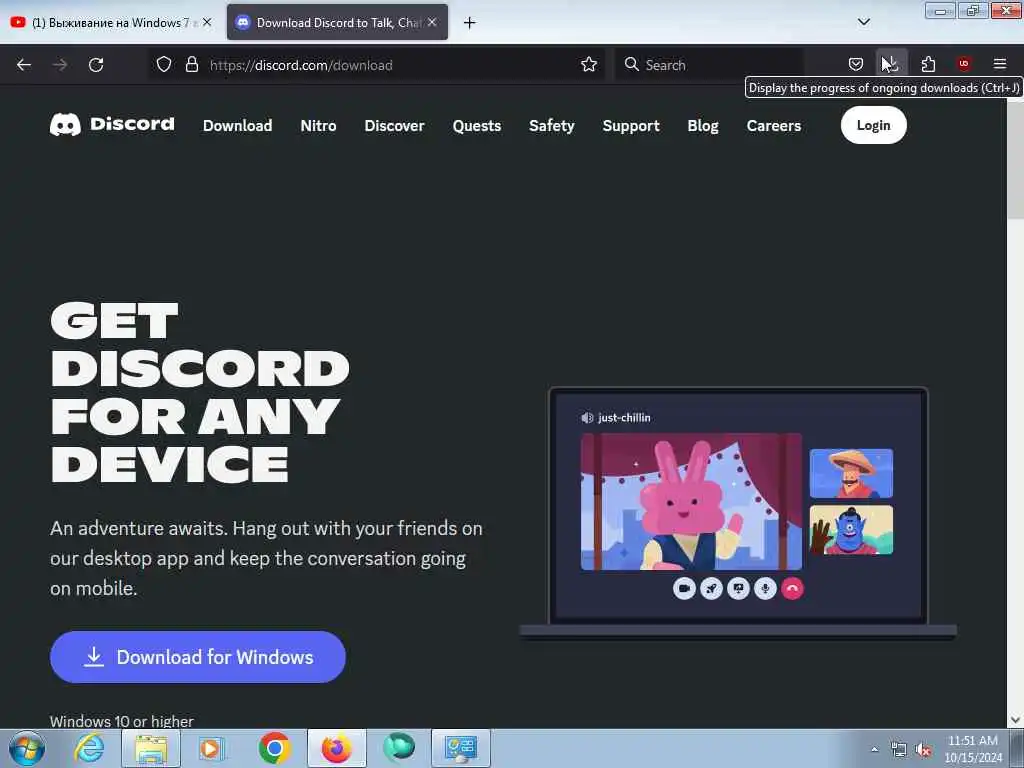Click the 'Windows 10 or higher' text
1024x768 pixels.
coord(122,721)
